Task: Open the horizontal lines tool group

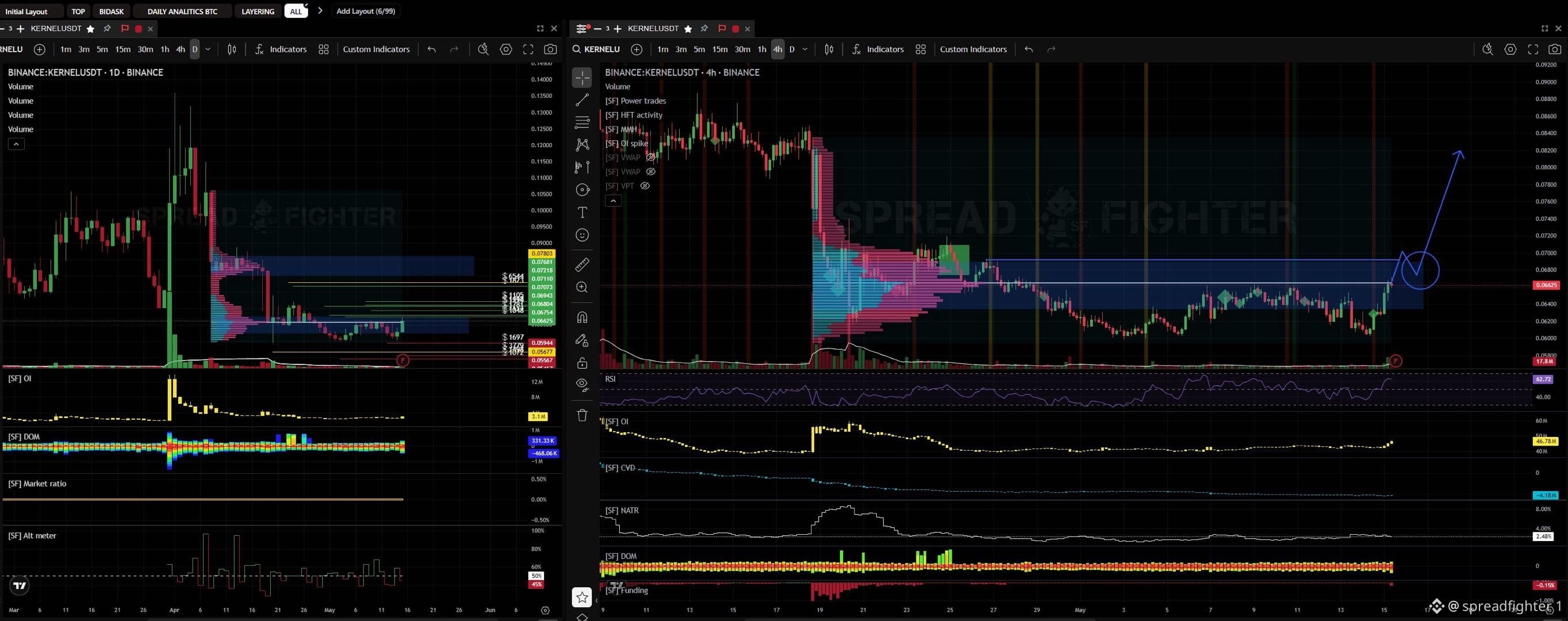Action: coord(582,122)
